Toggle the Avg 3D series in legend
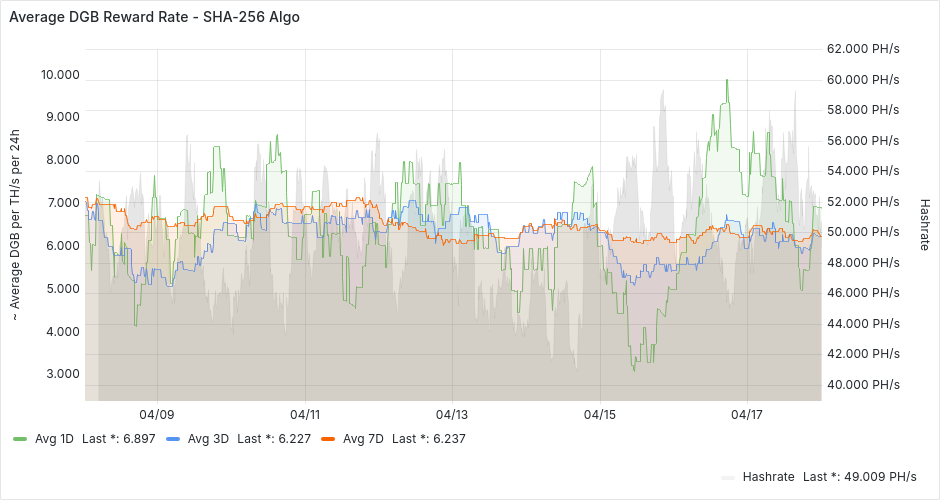 click(207, 438)
